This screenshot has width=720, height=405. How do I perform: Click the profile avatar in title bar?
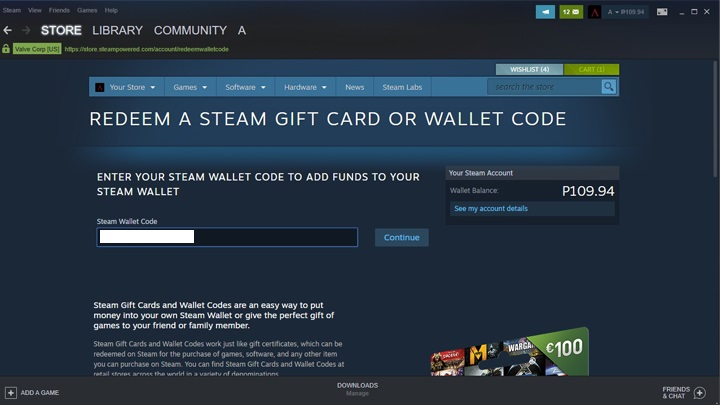(594, 12)
